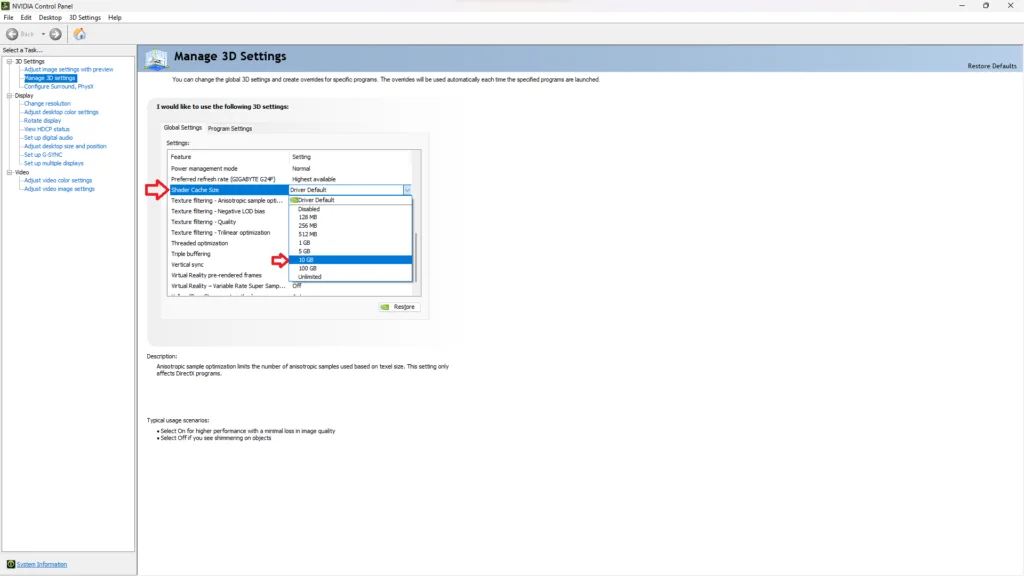
Task: Click the System Information icon
Action: click(11, 564)
